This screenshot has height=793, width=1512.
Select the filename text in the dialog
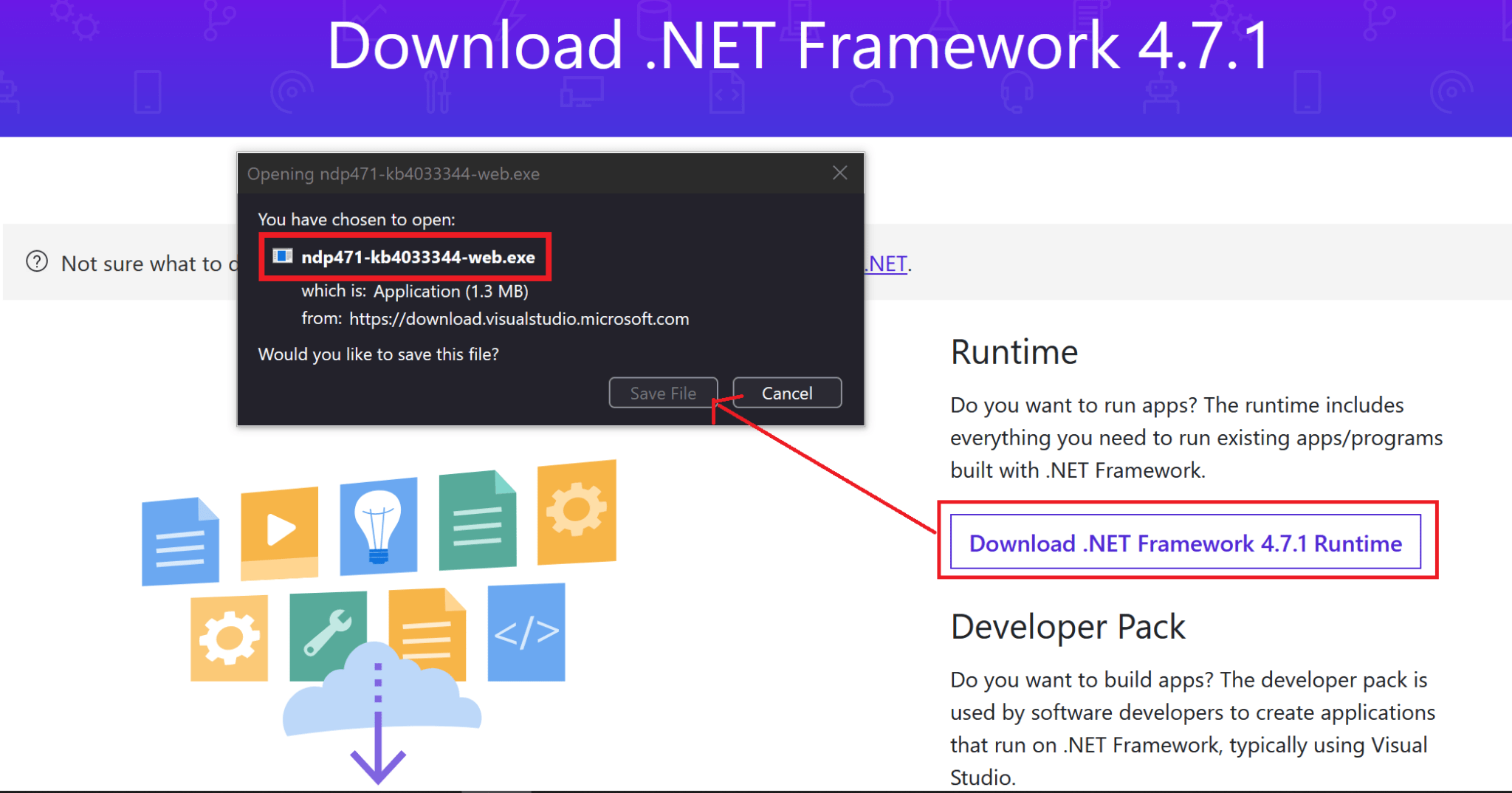point(417,257)
